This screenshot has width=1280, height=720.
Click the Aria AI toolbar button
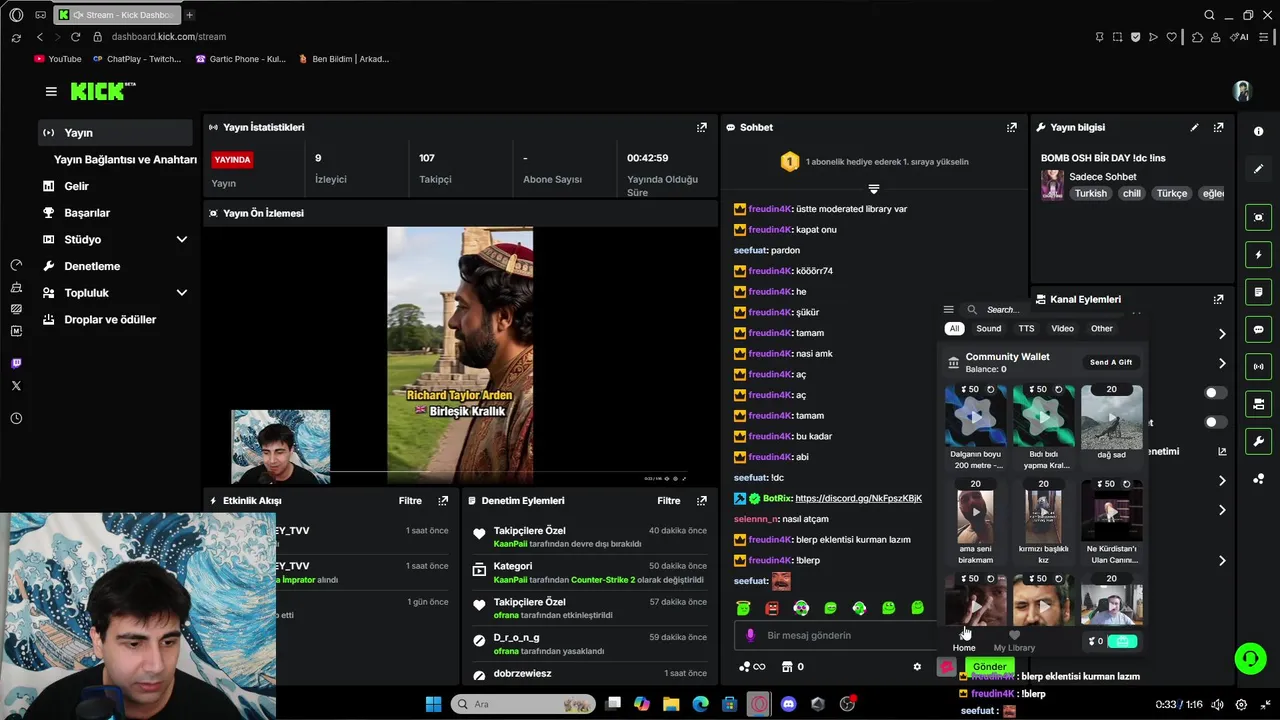tap(1241, 37)
